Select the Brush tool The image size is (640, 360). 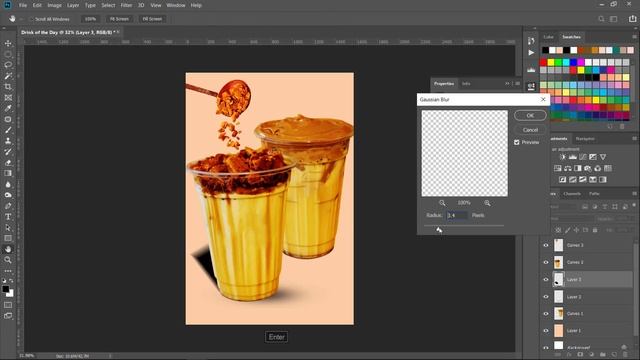8,130
